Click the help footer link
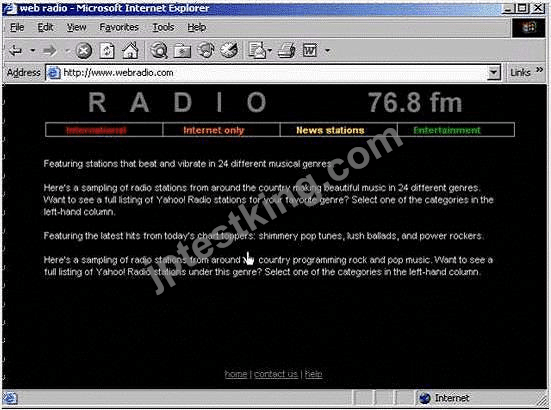The height and width of the screenshot is (410, 551). pyautogui.click(x=313, y=374)
